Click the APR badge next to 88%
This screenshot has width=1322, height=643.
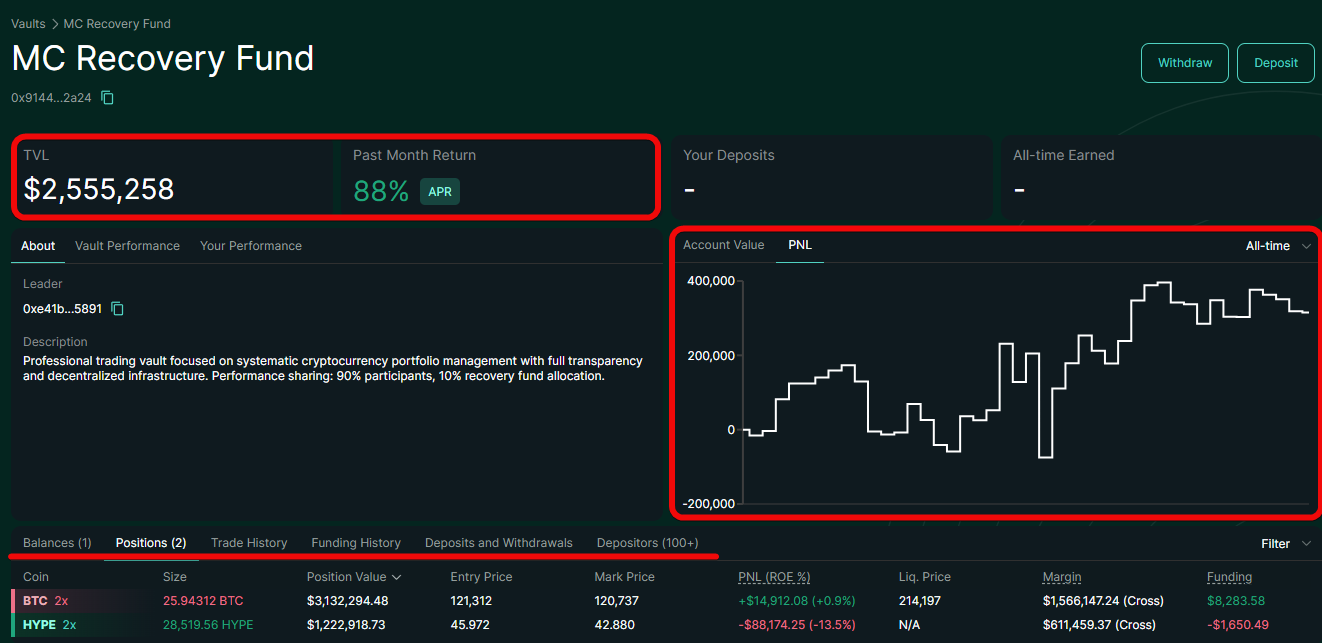[440, 192]
